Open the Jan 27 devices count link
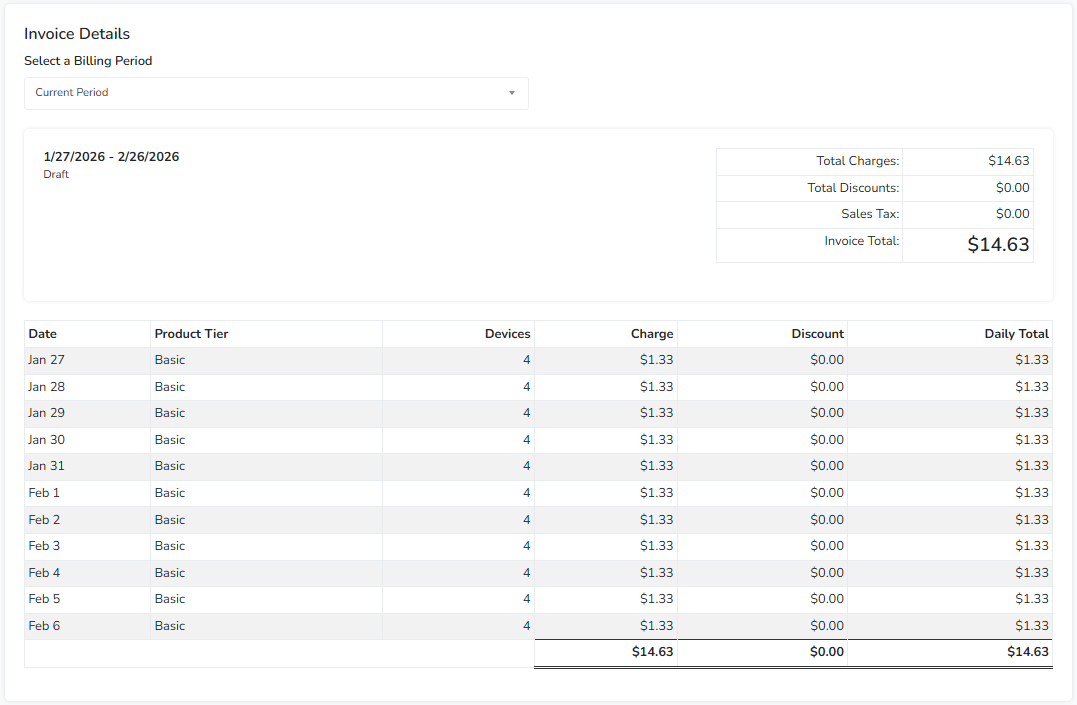Image resolution: width=1077 pixels, height=705 pixels. (x=526, y=360)
